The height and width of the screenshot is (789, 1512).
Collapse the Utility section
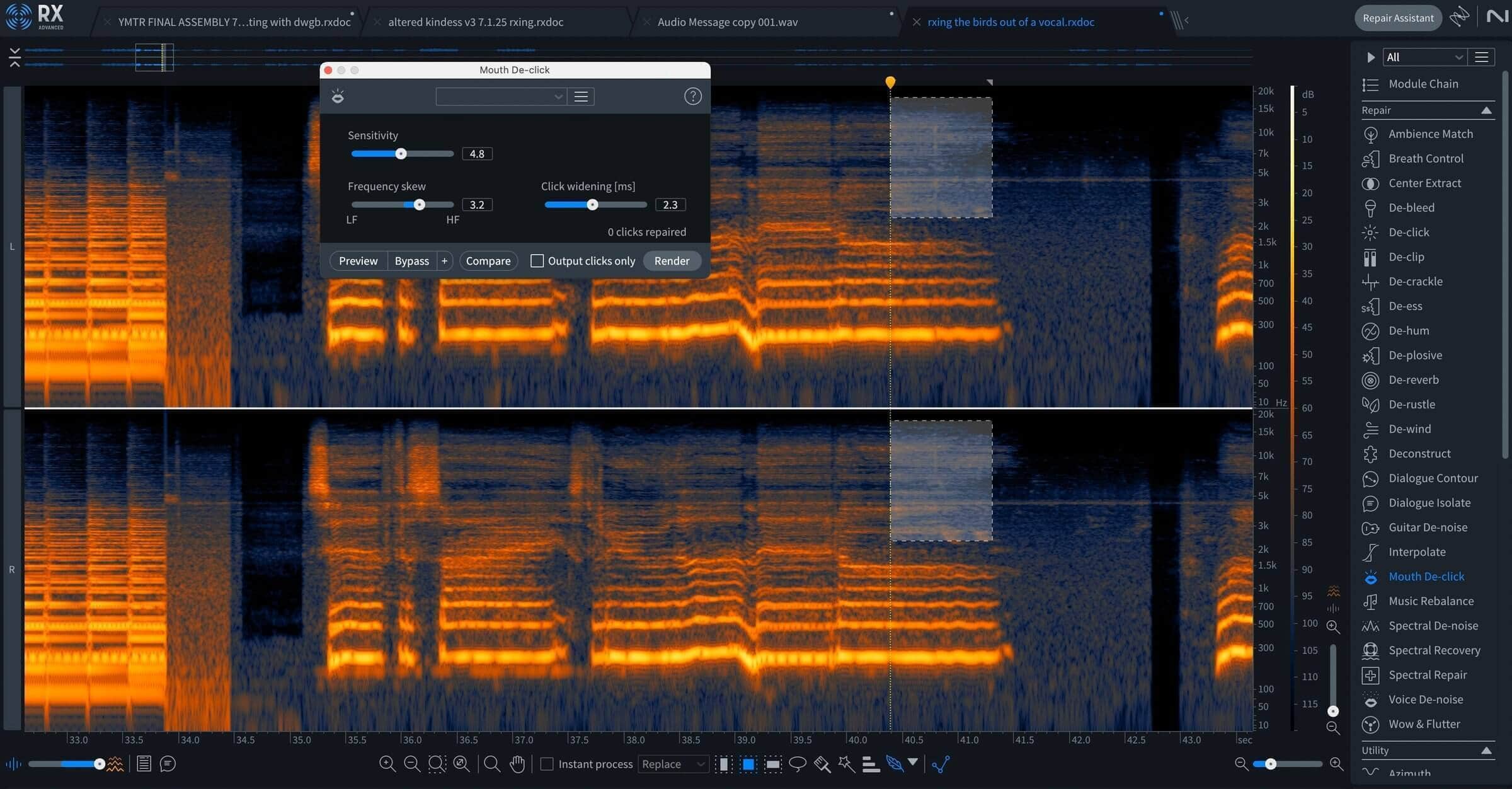pyautogui.click(x=1486, y=751)
